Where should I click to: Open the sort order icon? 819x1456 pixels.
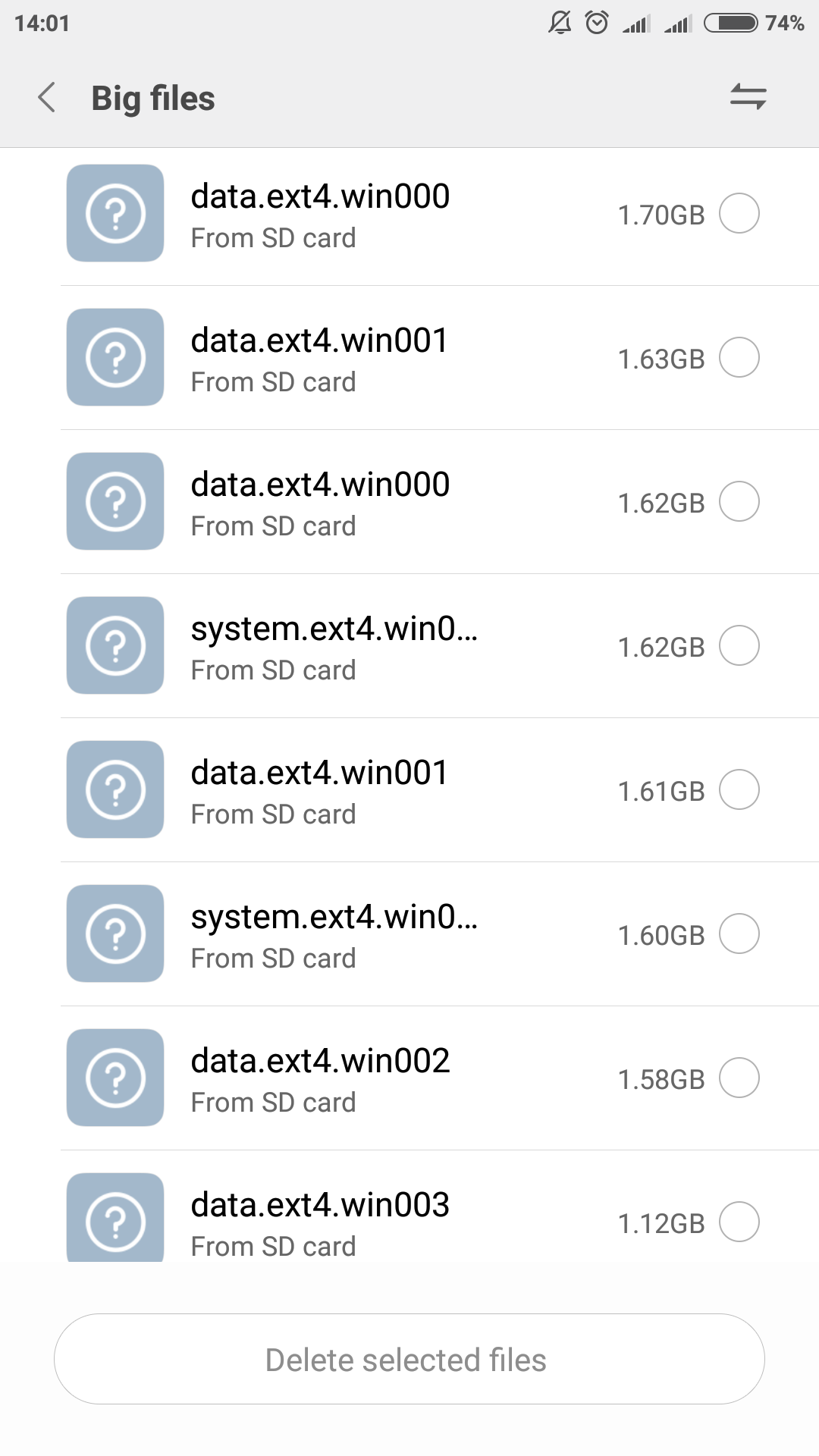click(x=748, y=97)
